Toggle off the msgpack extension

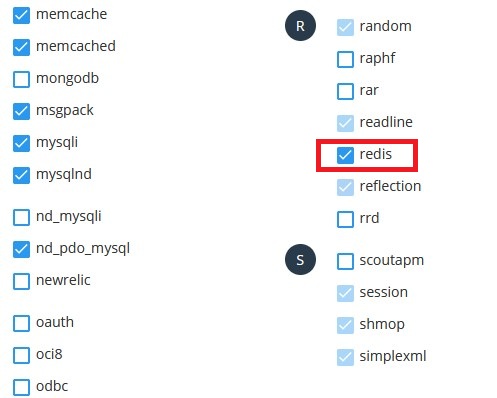tap(21, 111)
